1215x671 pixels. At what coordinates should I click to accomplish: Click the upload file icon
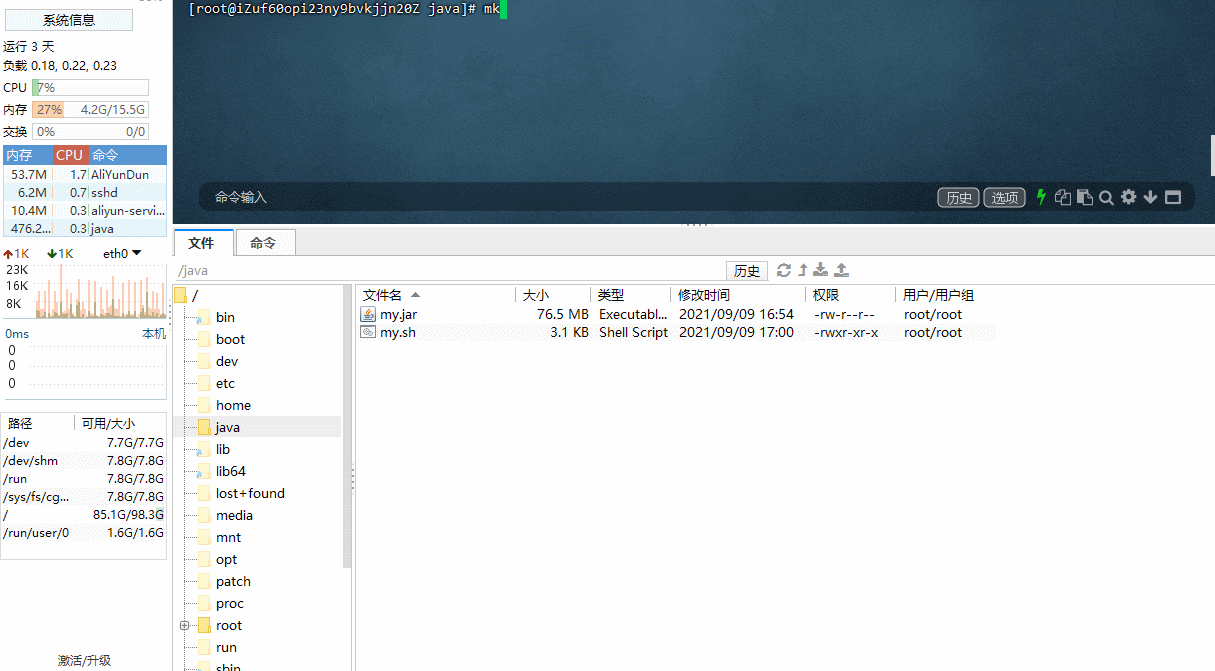point(842,270)
